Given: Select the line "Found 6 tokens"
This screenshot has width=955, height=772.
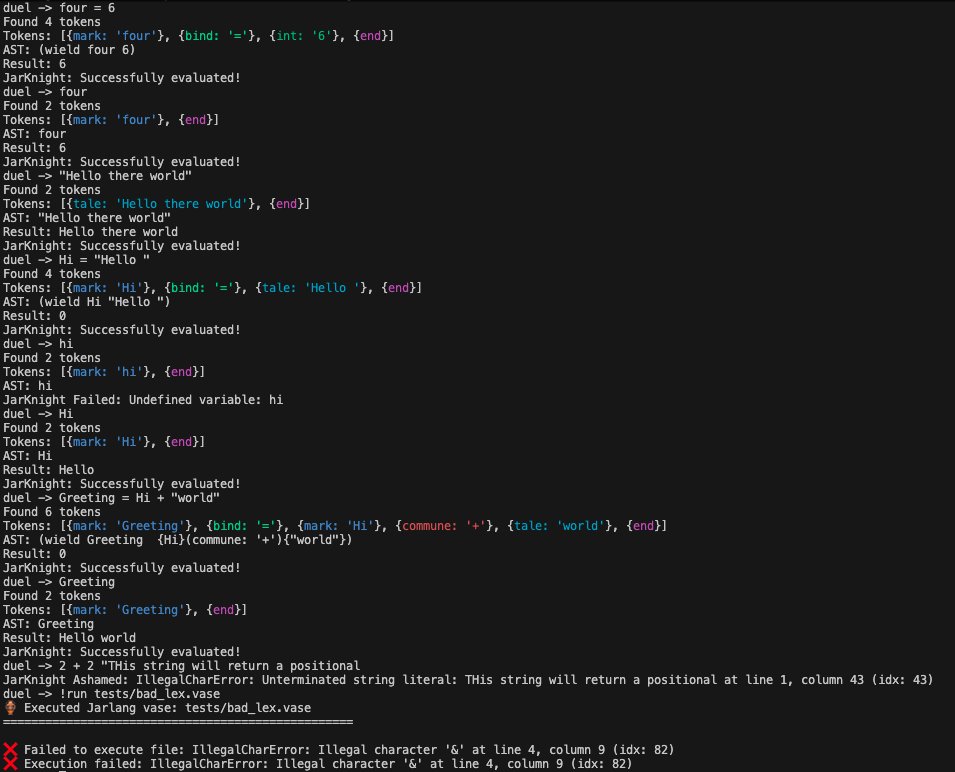Looking at the screenshot, I should (x=52, y=512).
